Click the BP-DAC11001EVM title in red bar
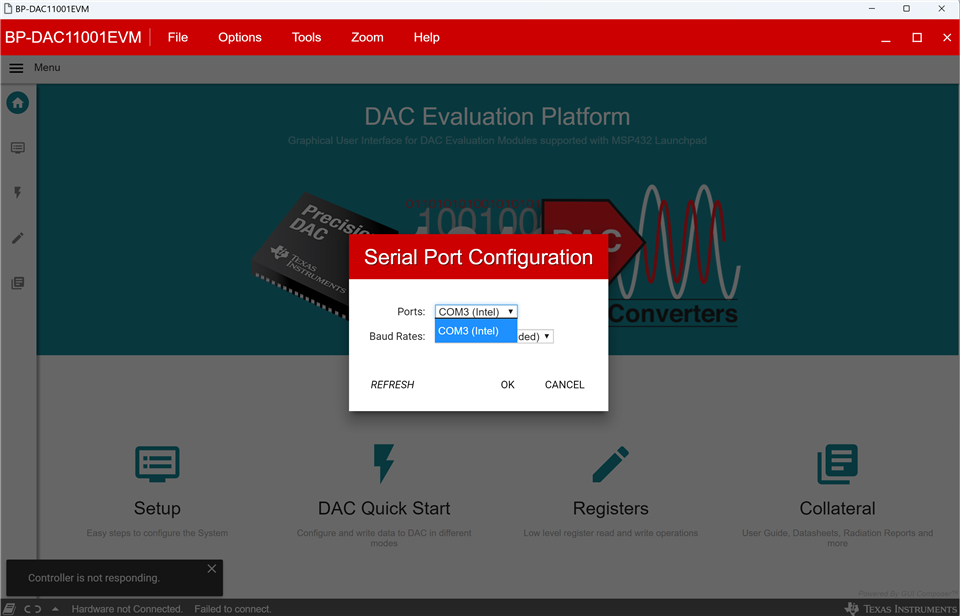Viewport: 960px width, 616px height. 73,37
